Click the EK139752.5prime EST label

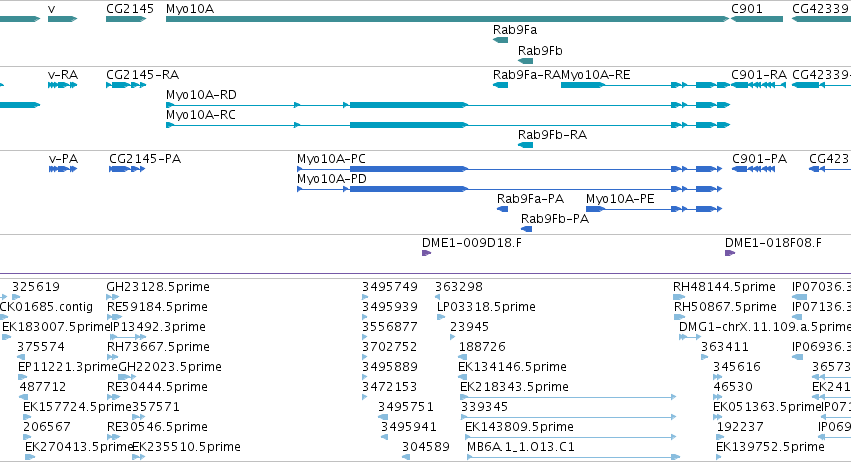point(771,447)
